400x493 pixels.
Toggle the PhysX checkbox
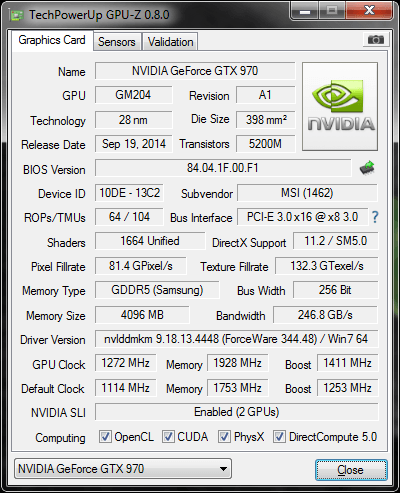pyautogui.click(x=224, y=436)
